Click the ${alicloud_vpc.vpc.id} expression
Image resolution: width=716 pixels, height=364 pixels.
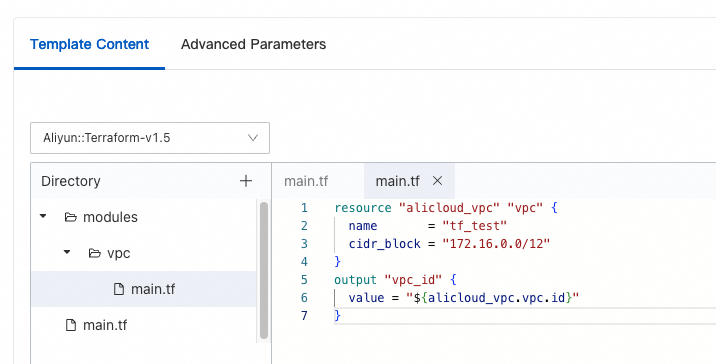[493, 298]
